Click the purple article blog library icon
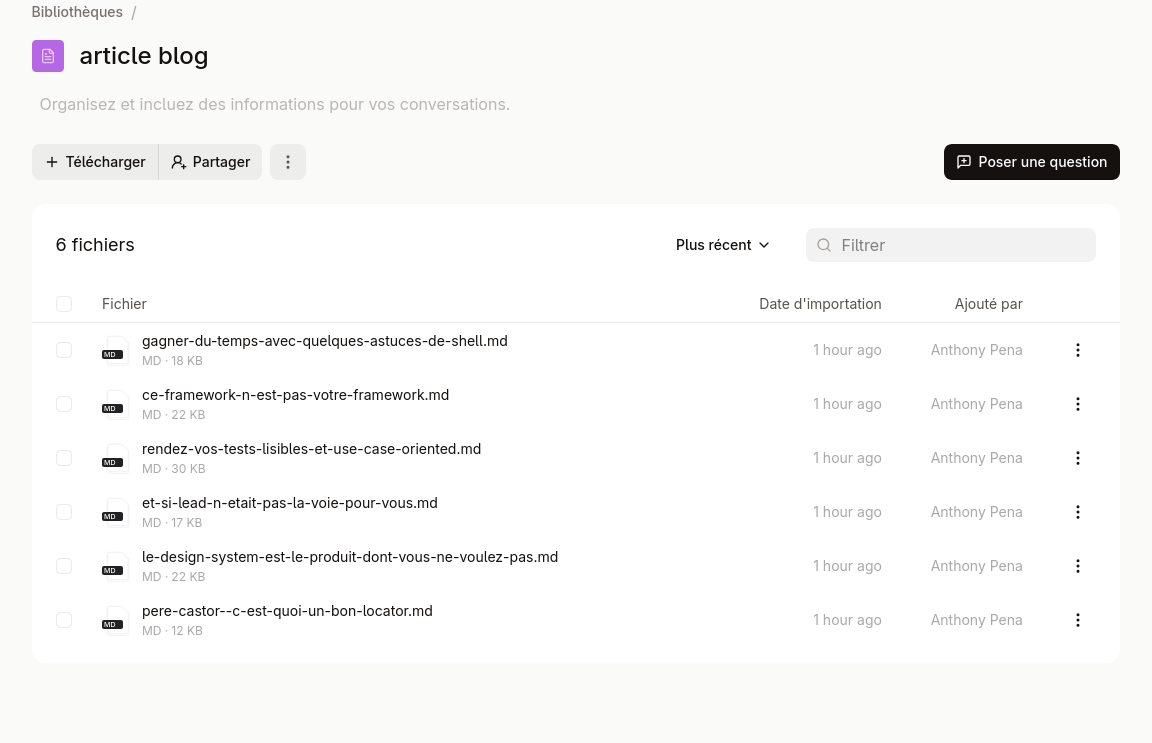Image resolution: width=1152 pixels, height=743 pixels. click(x=48, y=56)
